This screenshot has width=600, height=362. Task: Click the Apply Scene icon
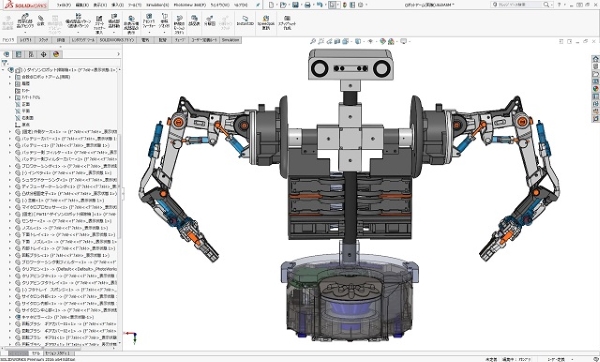391,41
